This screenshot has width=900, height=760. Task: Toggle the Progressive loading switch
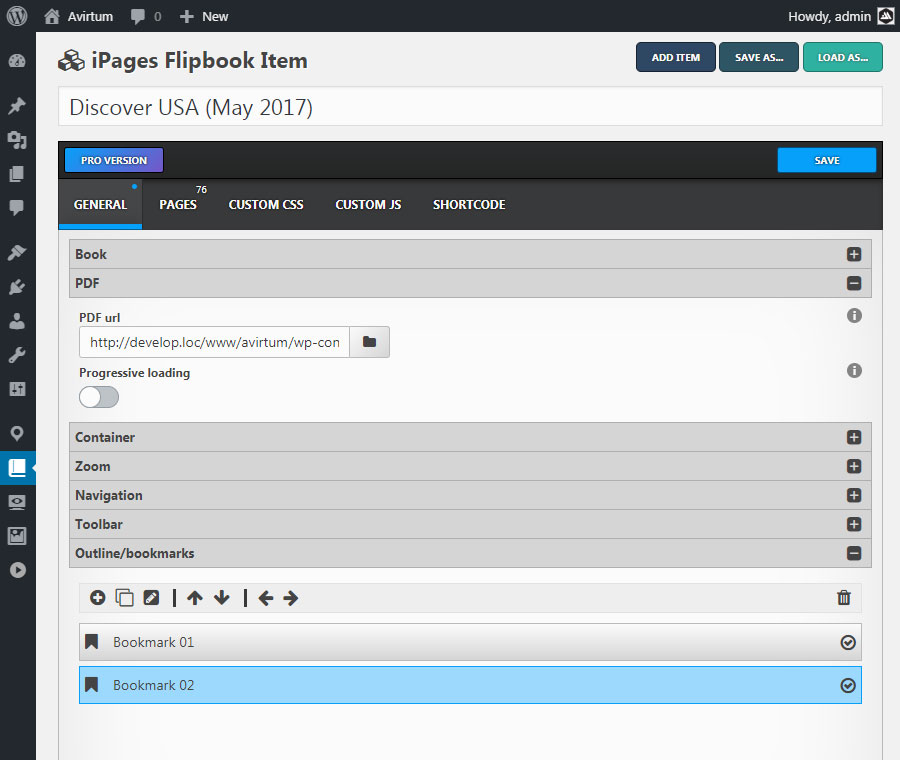(99, 397)
